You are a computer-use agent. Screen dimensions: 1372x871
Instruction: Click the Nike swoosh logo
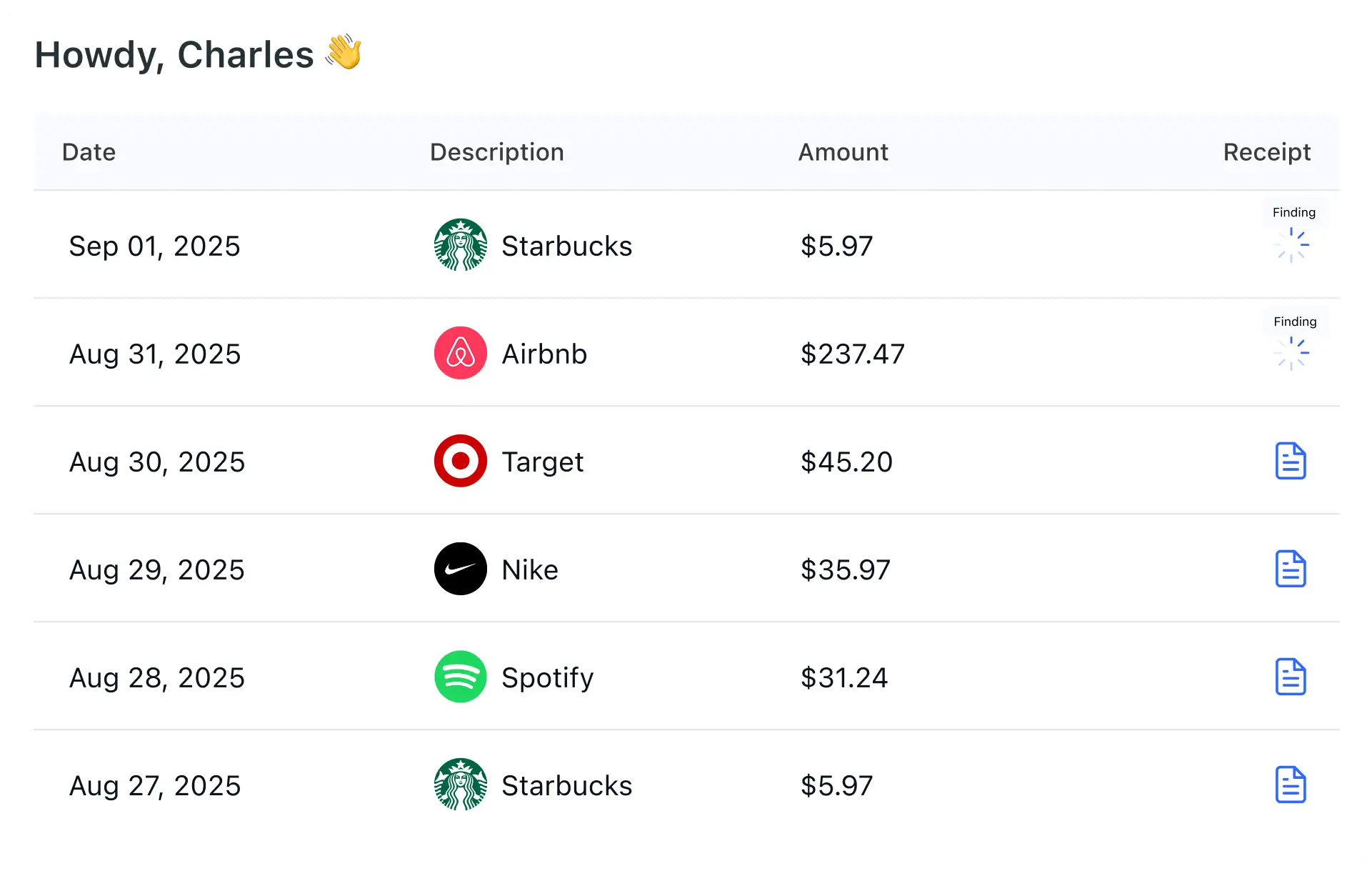point(461,569)
